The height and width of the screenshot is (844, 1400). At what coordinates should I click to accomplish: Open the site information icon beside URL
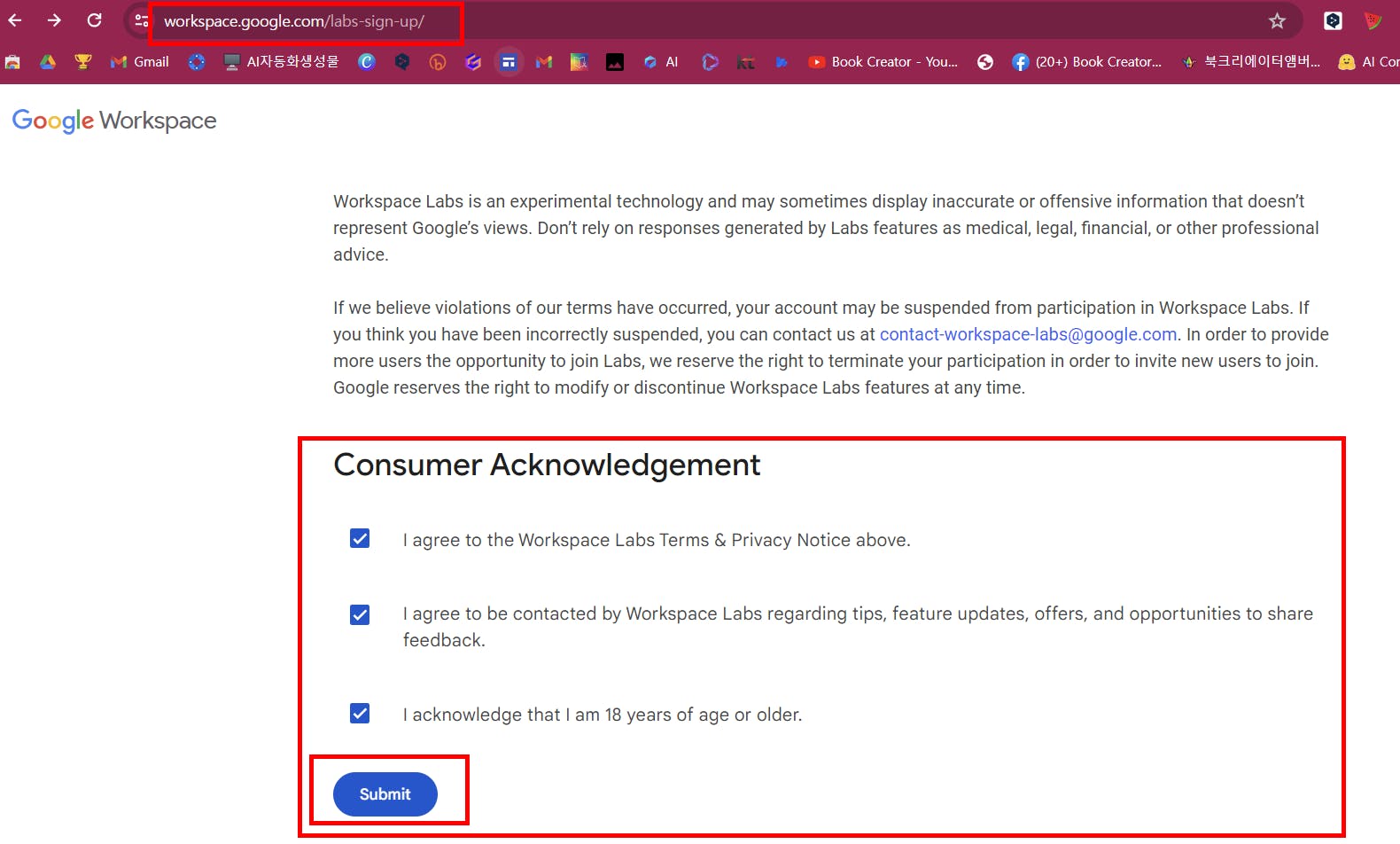[141, 20]
